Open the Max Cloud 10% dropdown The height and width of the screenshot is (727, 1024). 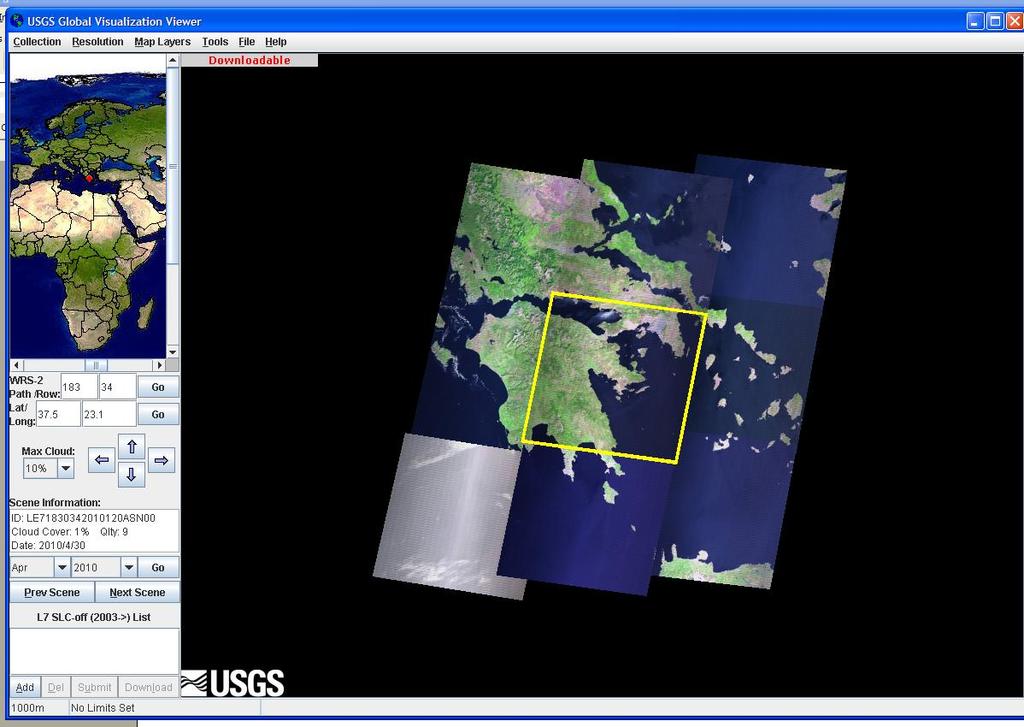tap(65, 468)
